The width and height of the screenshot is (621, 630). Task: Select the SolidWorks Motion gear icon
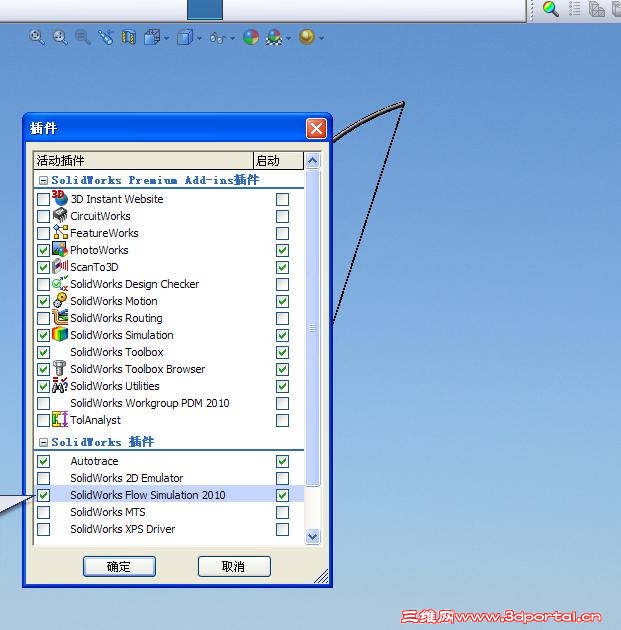pos(60,300)
